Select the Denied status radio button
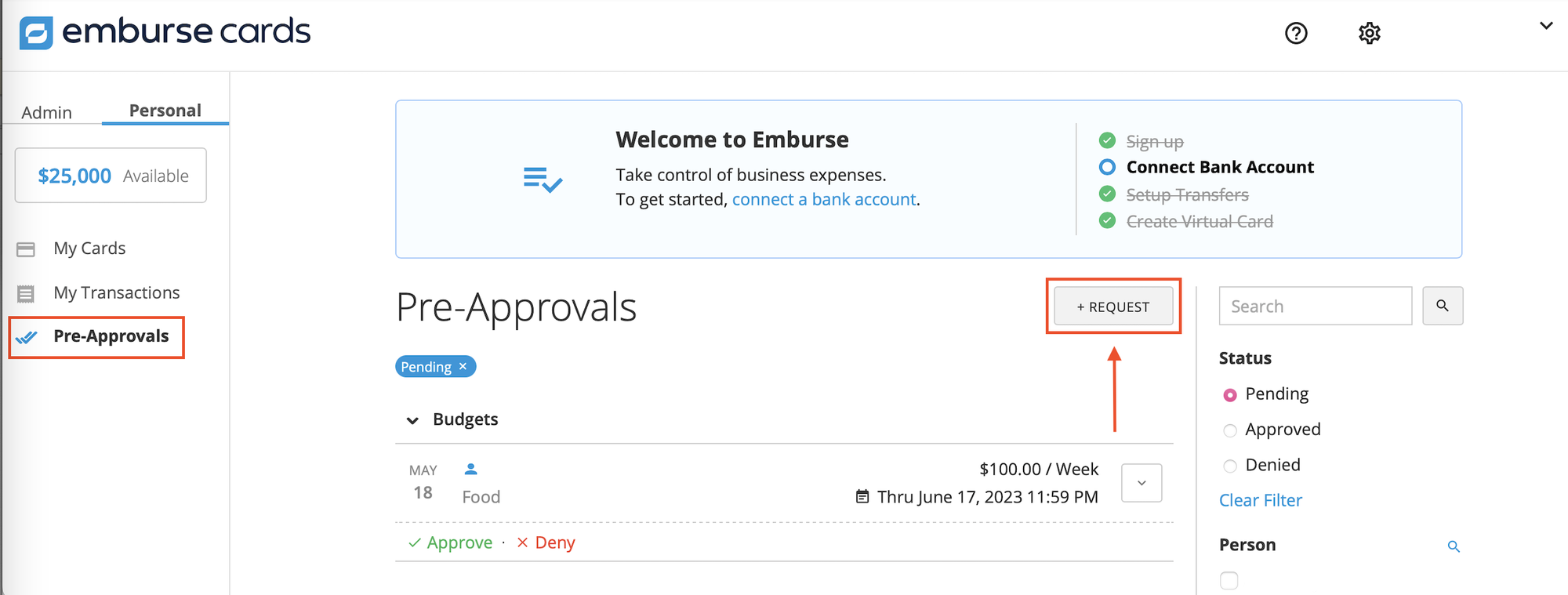1568x595 pixels. pyautogui.click(x=1230, y=466)
